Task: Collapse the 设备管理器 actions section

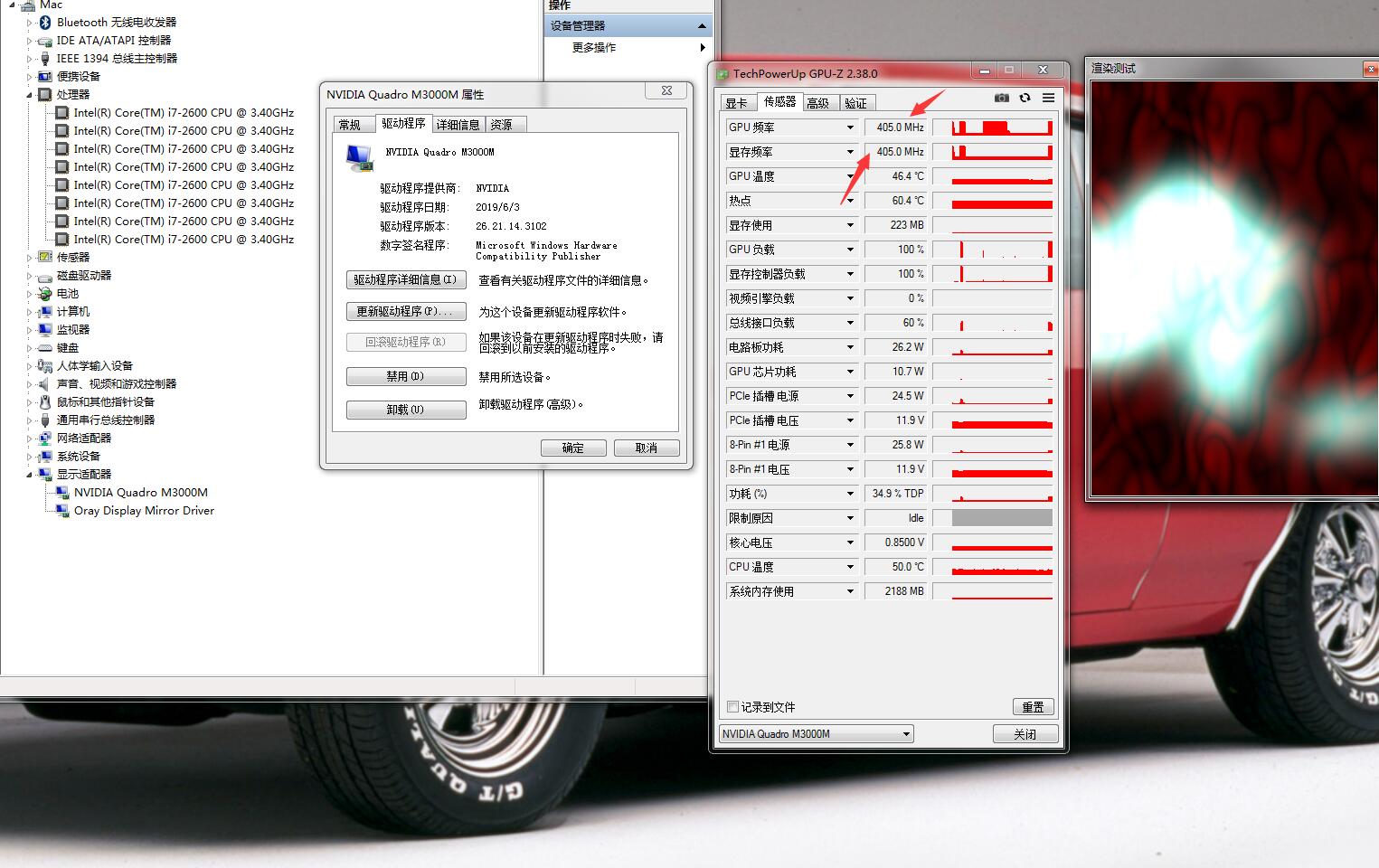Action: click(702, 25)
